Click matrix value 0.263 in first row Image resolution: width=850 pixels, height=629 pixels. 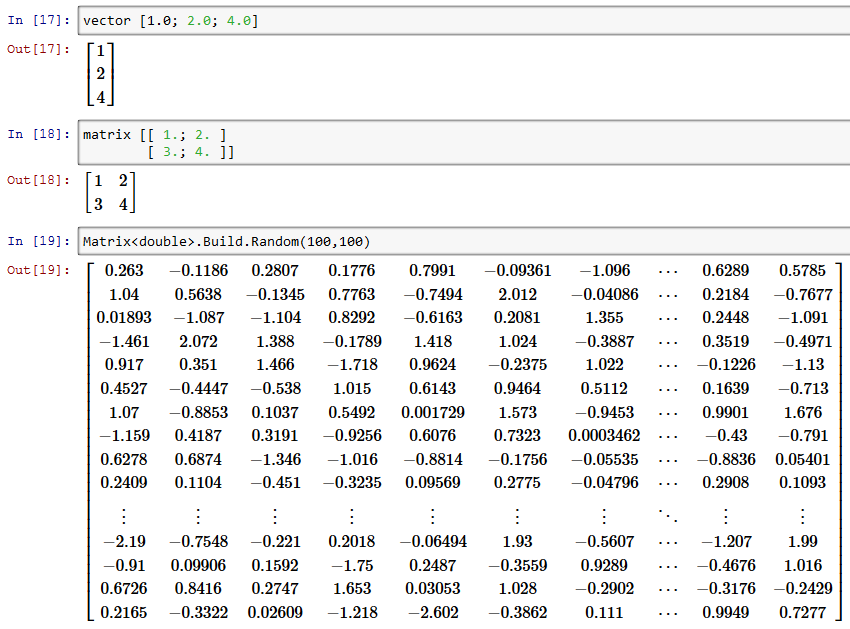[x=124, y=271]
